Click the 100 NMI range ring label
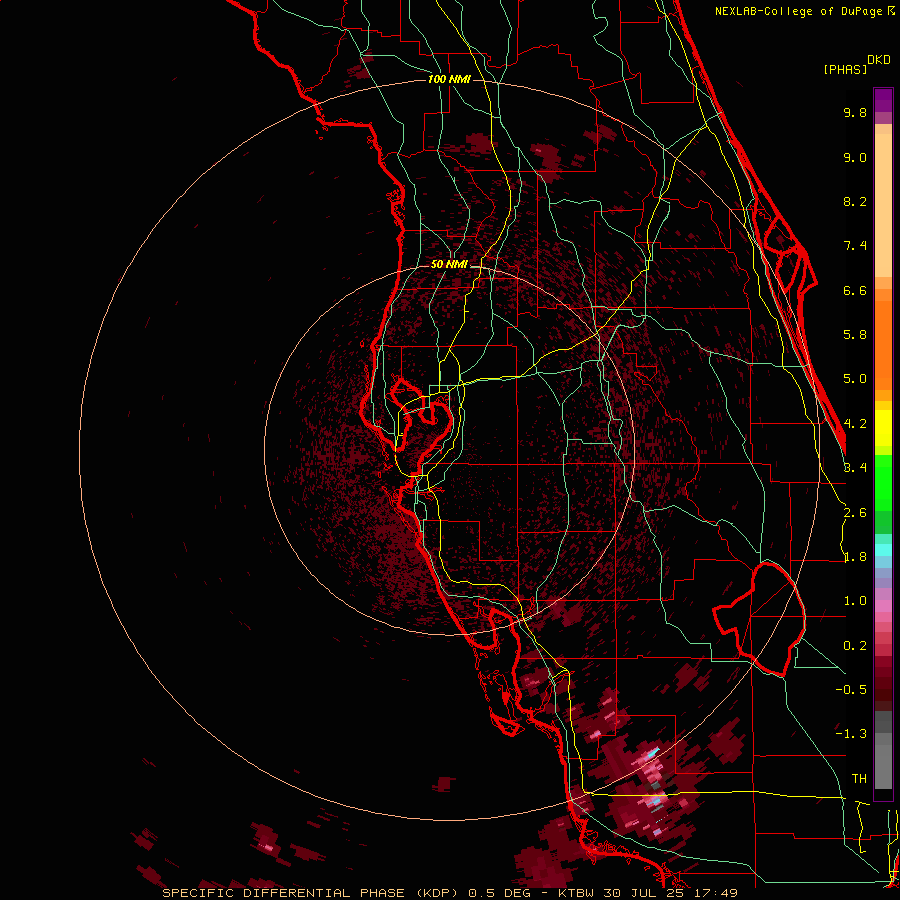Screen dimensions: 900x900 point(449,79)
